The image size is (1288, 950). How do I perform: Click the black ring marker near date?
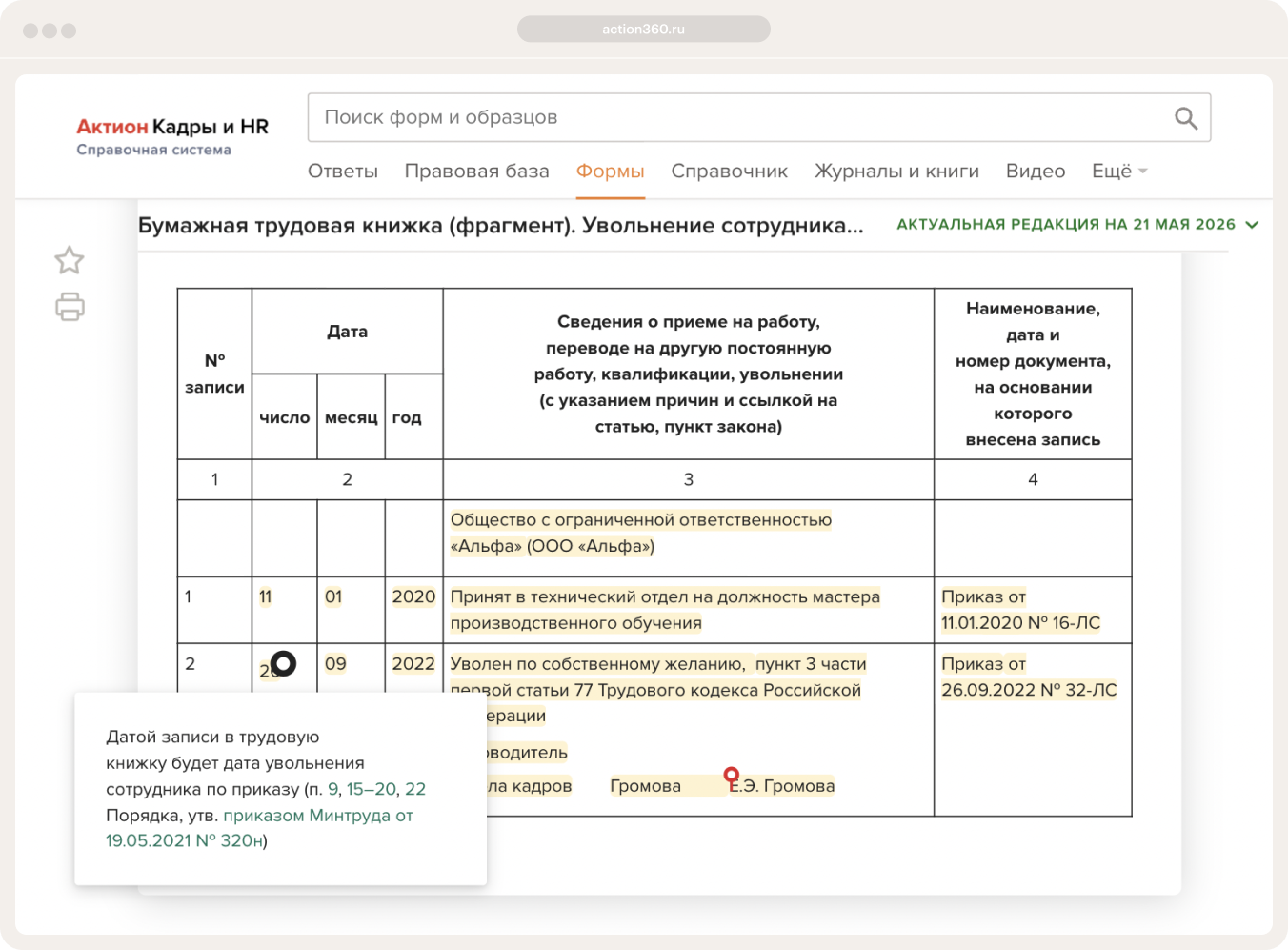283,663
